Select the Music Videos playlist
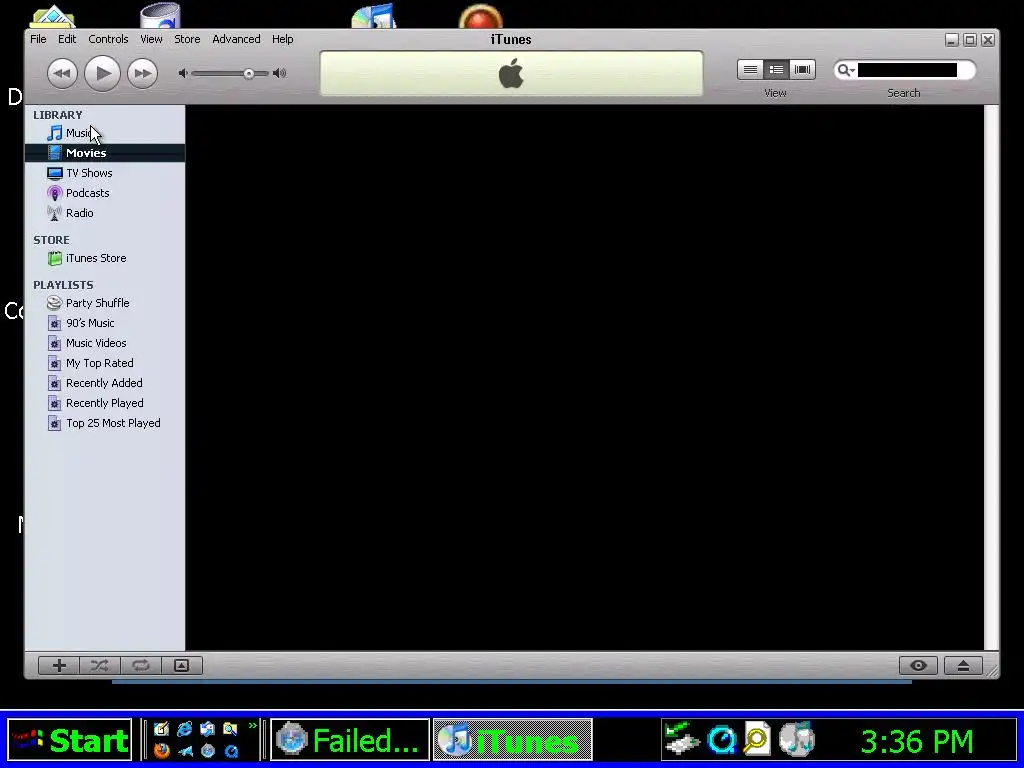1024x768 pixels. pyautogui.click(x=104, y=343)
